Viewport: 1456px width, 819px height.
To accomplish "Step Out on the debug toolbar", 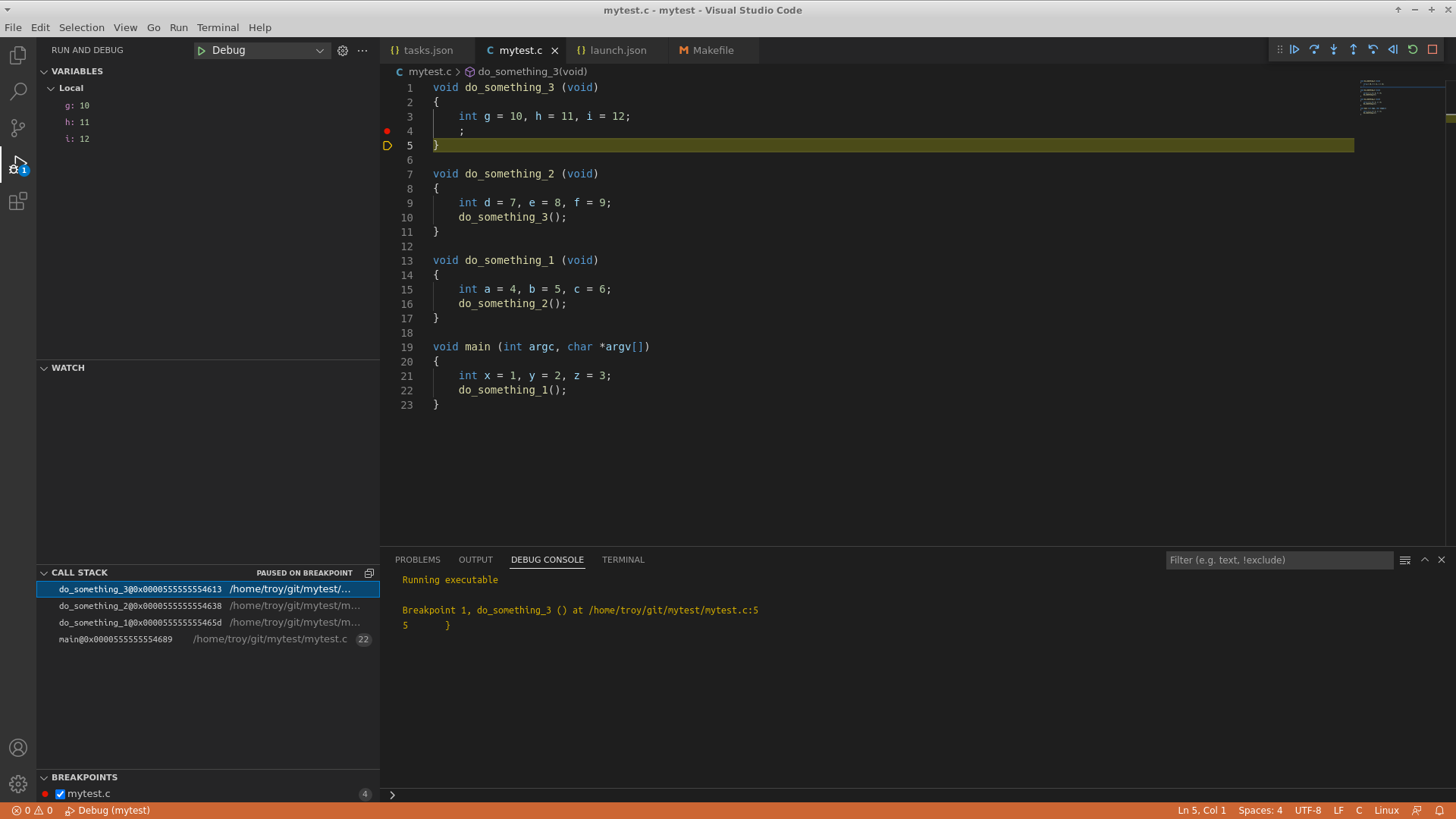I will (x=1354, y=49).
